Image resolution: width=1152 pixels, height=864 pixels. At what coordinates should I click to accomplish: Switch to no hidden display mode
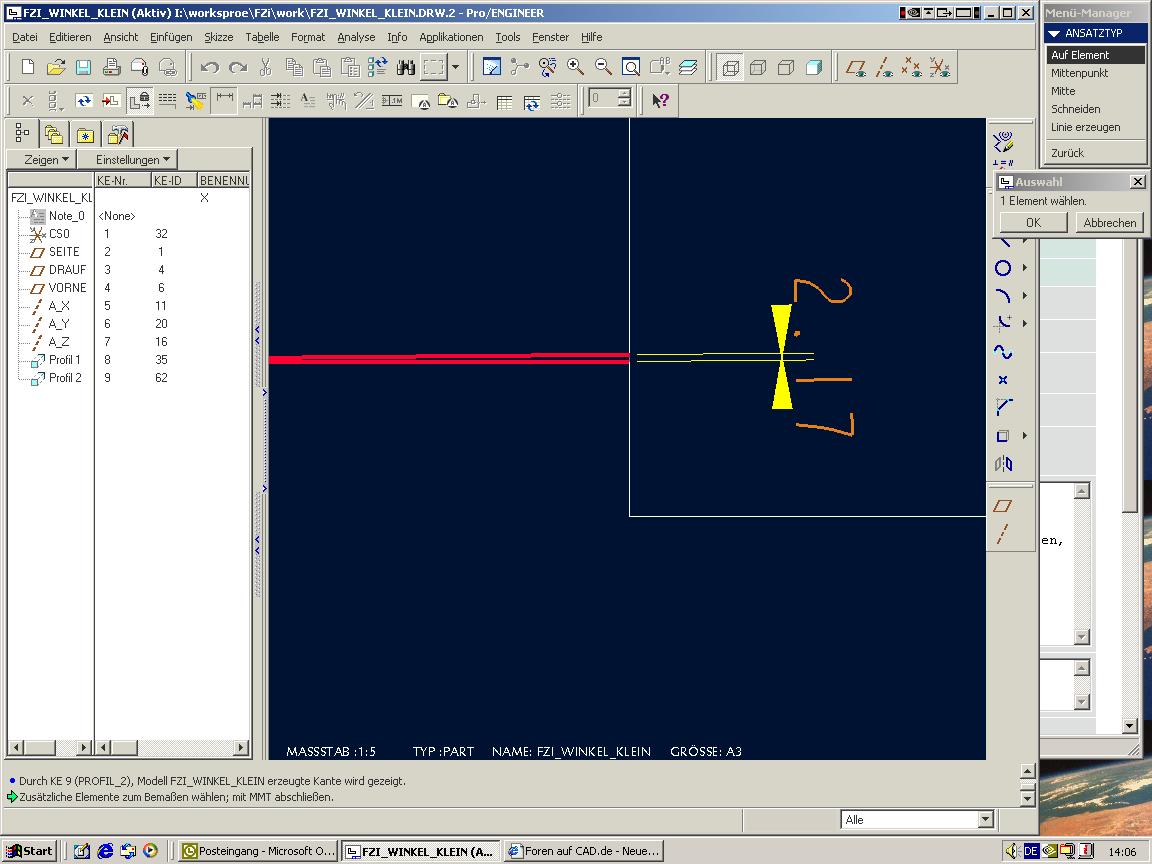786,68
